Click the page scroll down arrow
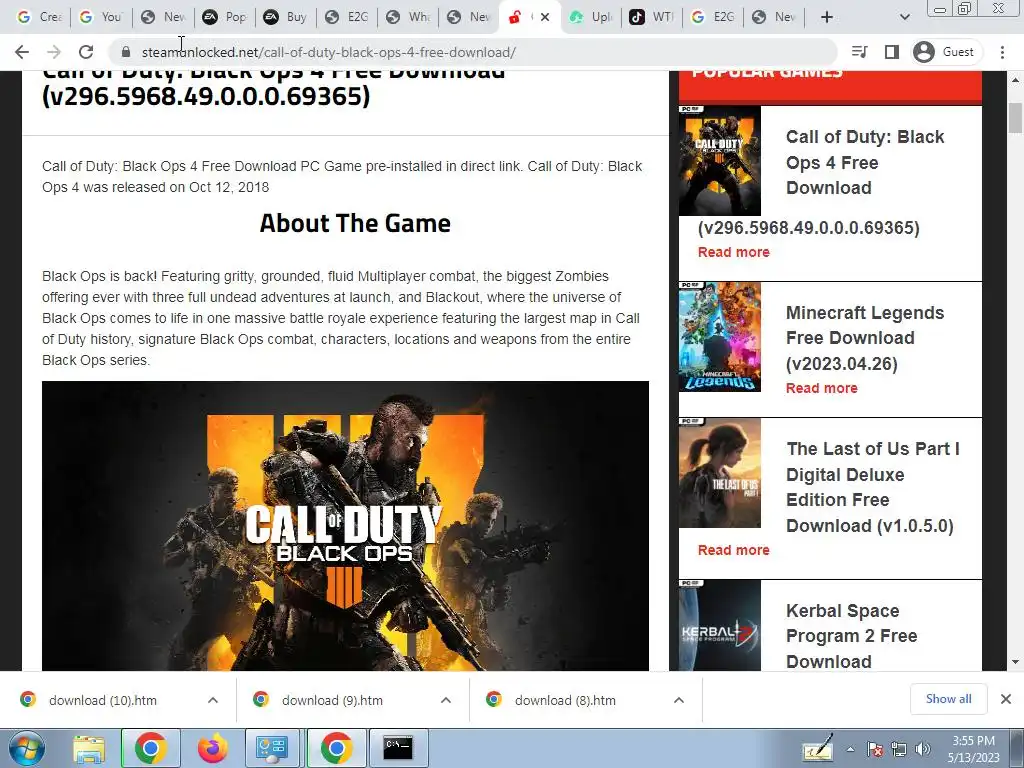 coord(1016,662)
